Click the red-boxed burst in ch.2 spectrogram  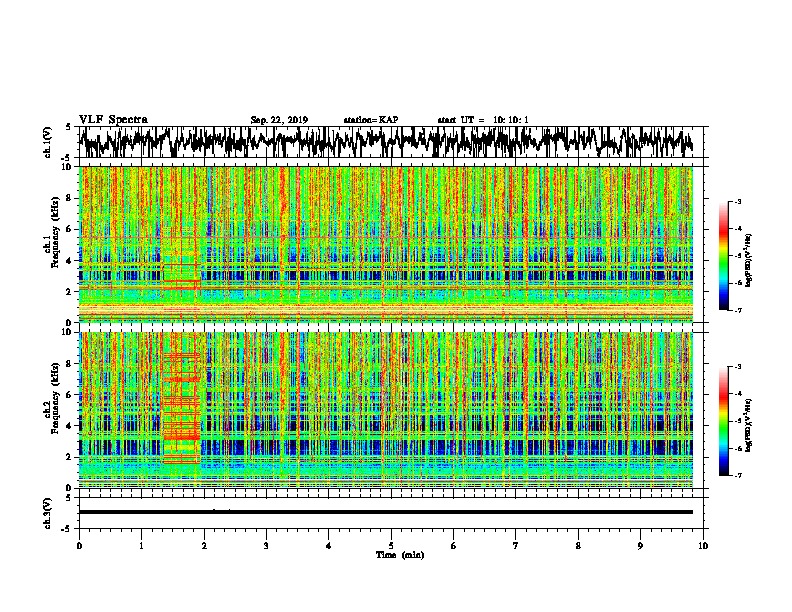182,398
